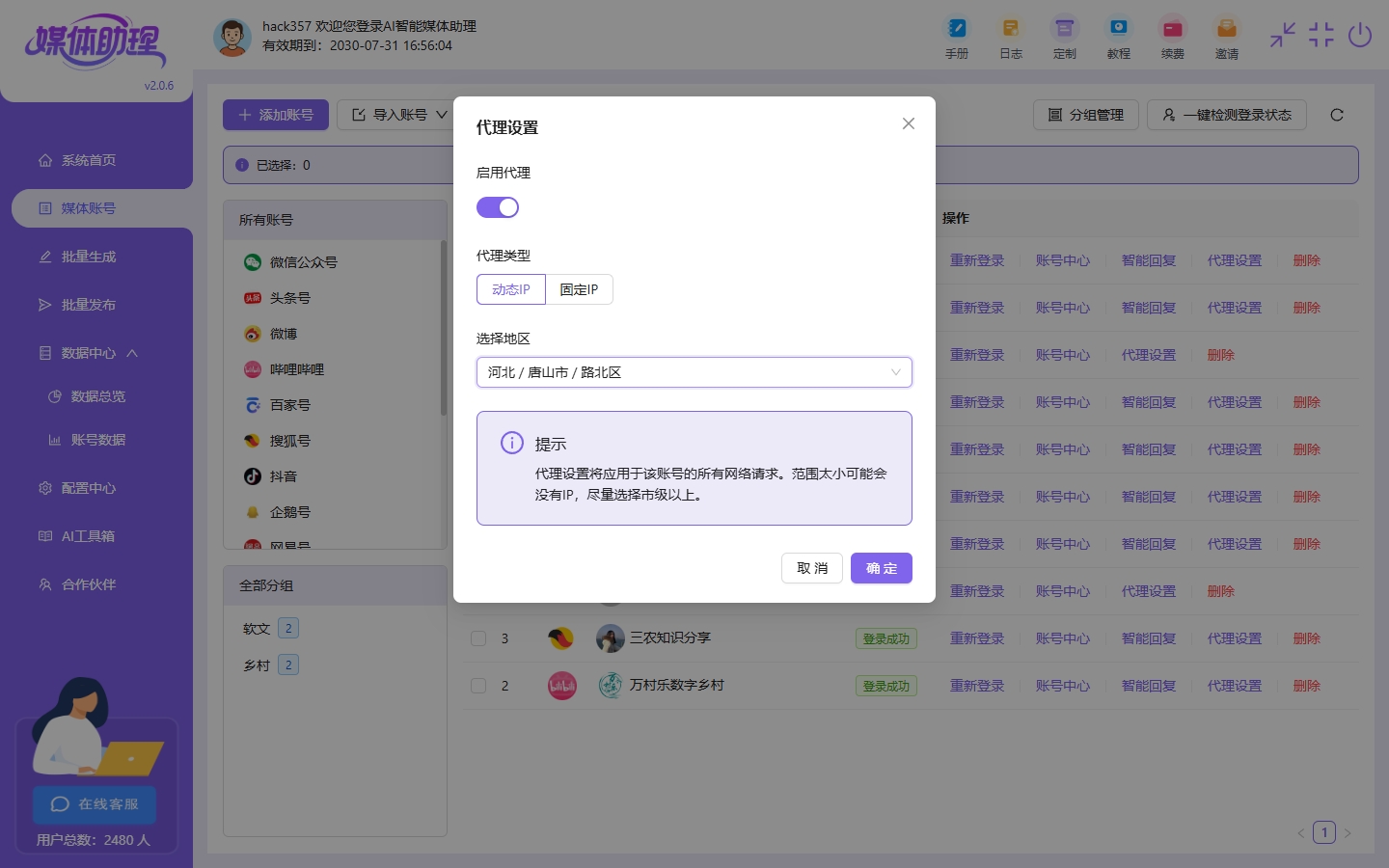The height and width of the screenshot is (868, 1389).
Task: Click the 乡村 group count badge
Action: (x=287, y=665)
